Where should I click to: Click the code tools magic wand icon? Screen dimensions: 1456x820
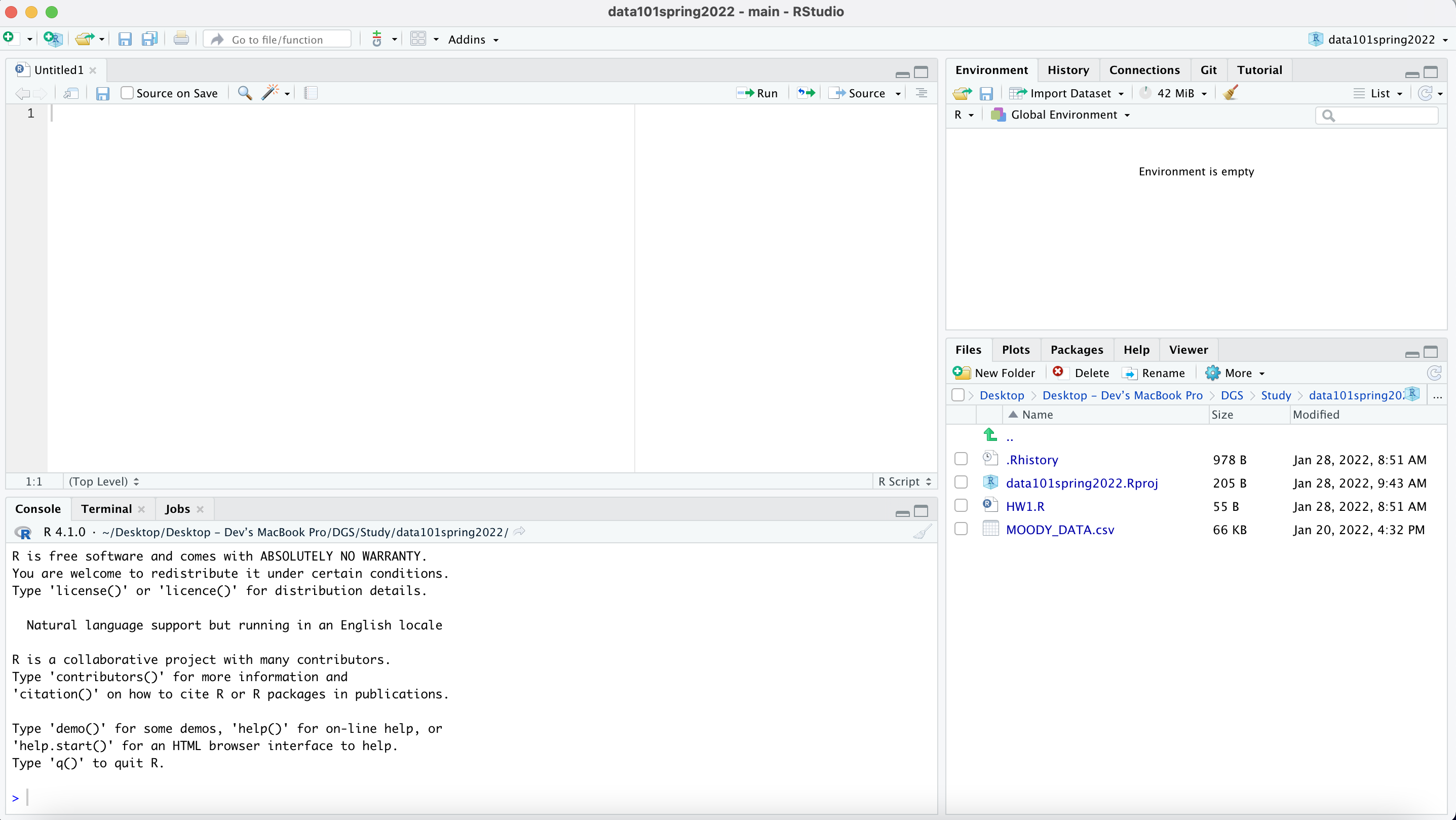click(x=270, y=93)
